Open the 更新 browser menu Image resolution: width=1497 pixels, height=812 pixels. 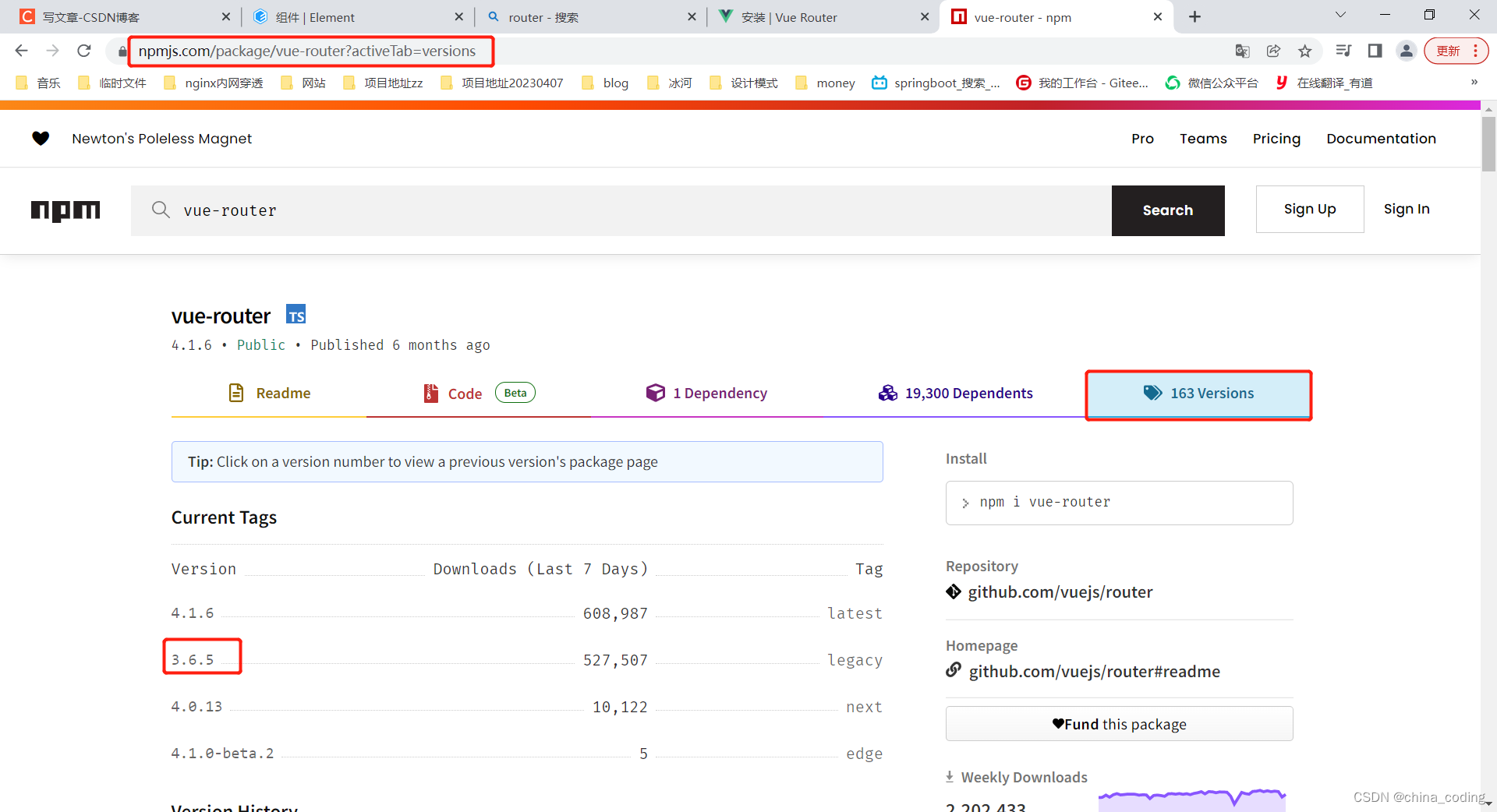pos(1456,51)
